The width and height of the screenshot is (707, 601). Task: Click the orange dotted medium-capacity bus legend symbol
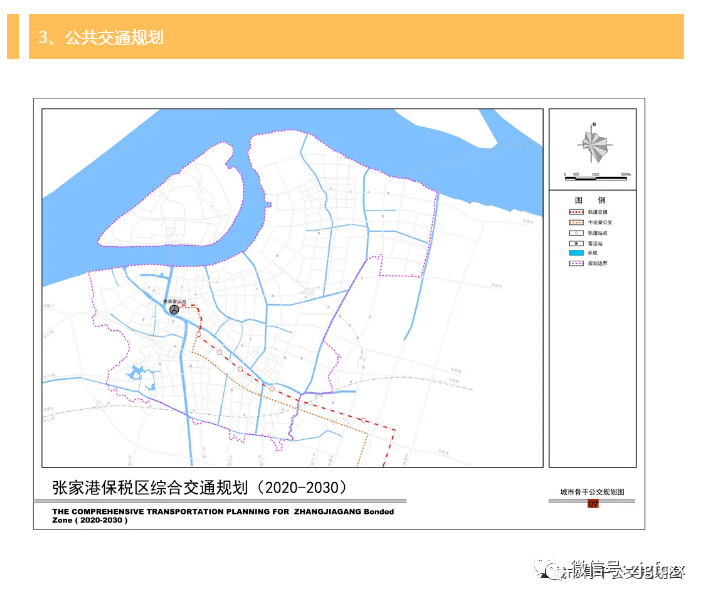pyautogui.click(x=576, y=222)
